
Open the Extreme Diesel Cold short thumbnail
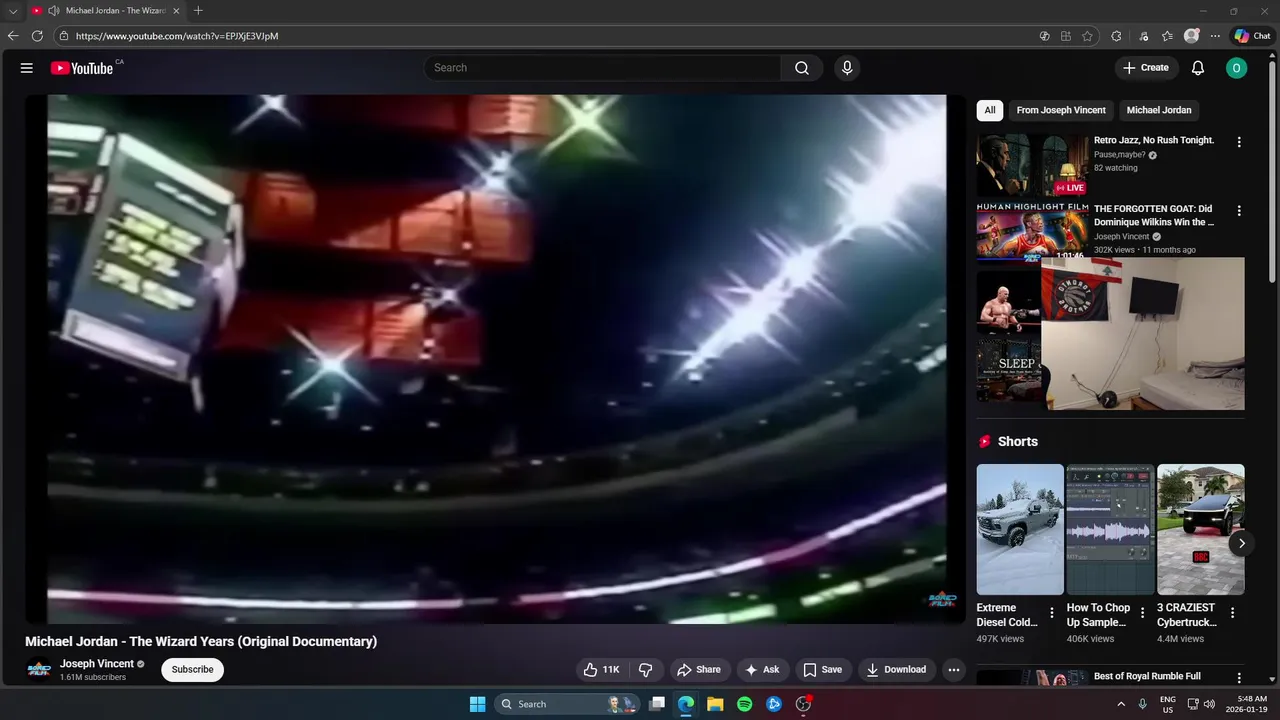coord(1020,529)
